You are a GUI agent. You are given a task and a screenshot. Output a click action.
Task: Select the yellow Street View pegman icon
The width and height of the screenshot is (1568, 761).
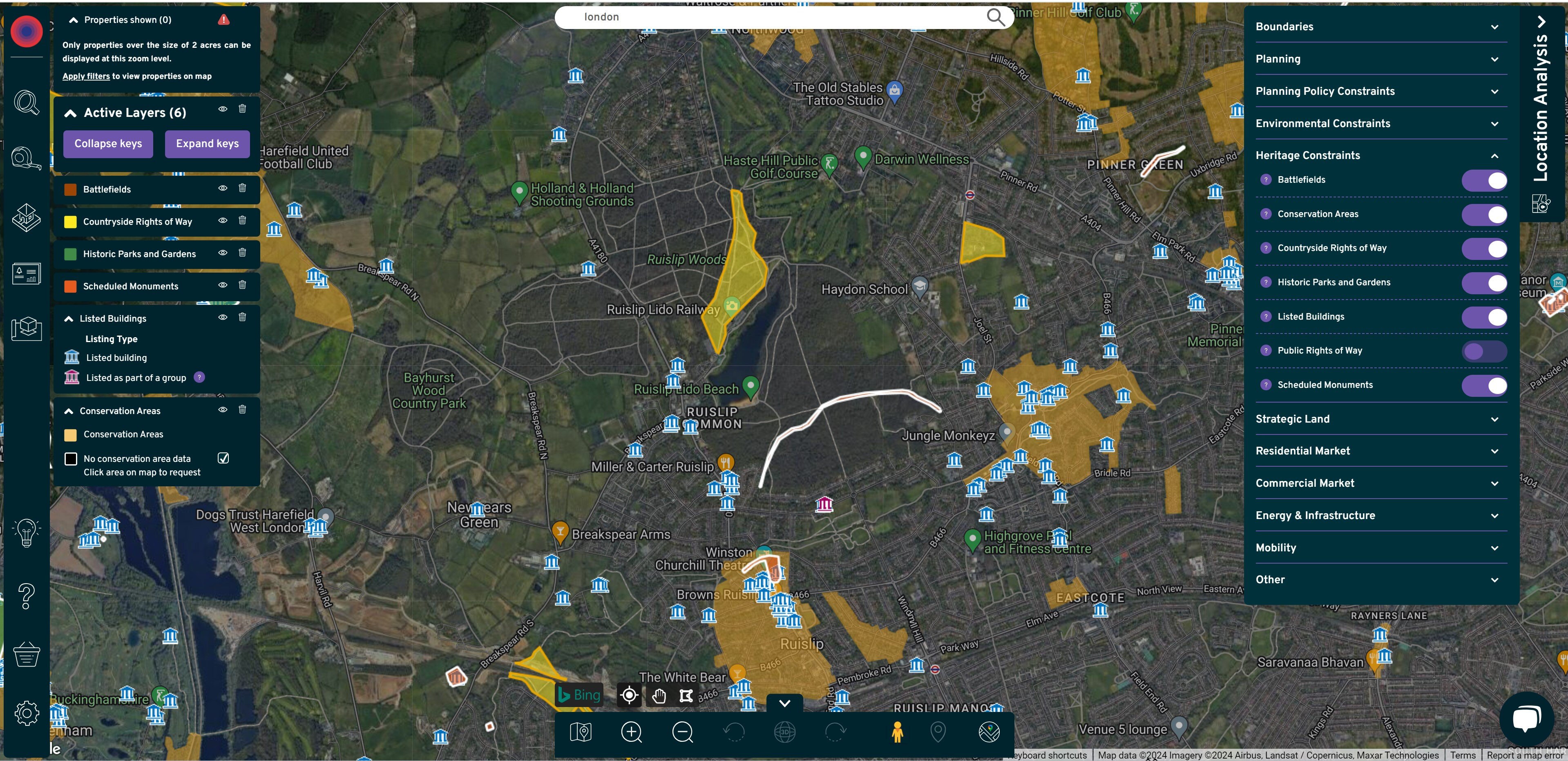tap(897, 732)
